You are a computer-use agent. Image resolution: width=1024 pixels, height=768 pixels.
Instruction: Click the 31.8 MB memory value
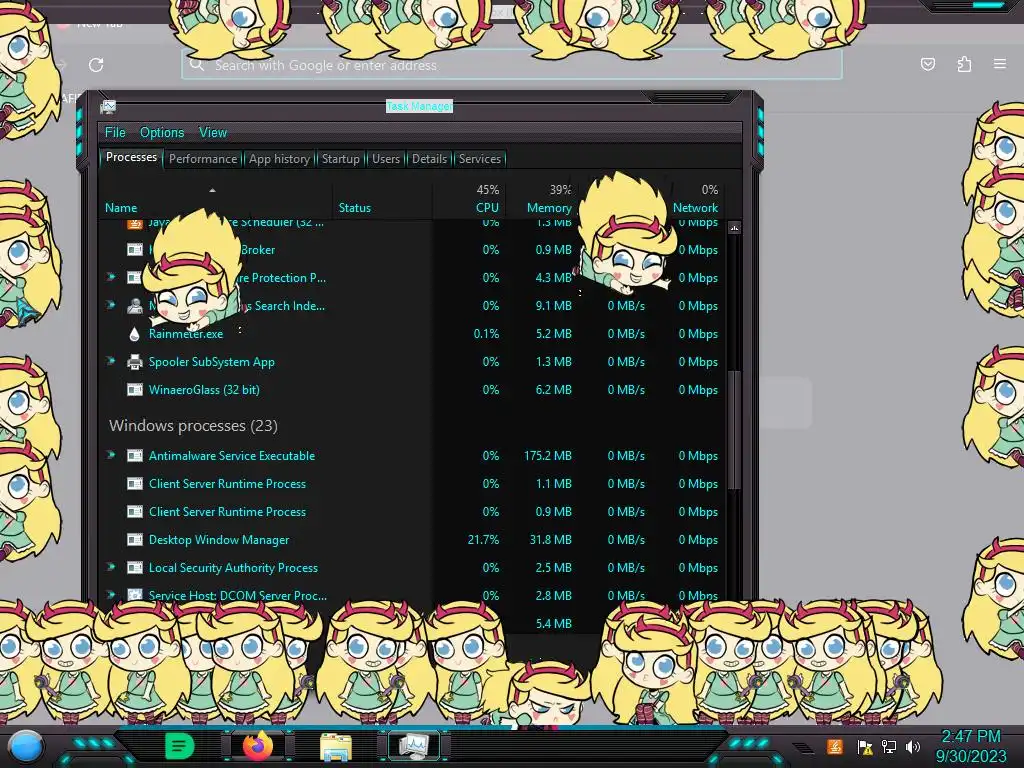coord(551,540)
